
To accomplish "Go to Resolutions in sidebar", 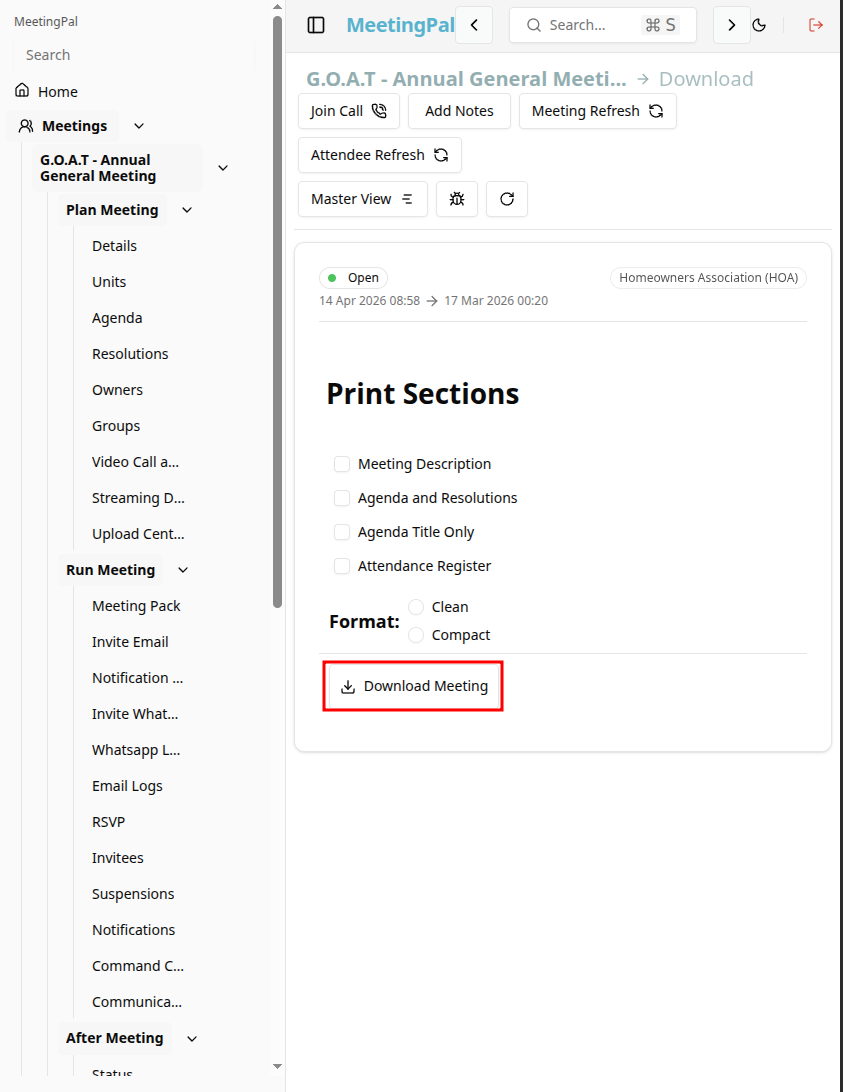I will tap(130, 354).
